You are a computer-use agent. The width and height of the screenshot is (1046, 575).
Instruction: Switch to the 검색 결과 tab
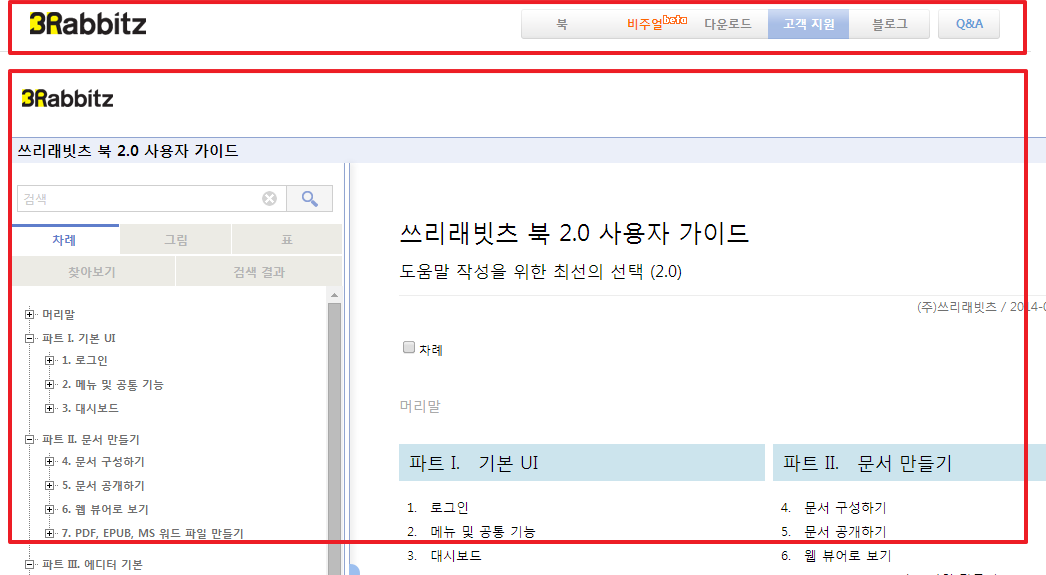pos(259,271)
